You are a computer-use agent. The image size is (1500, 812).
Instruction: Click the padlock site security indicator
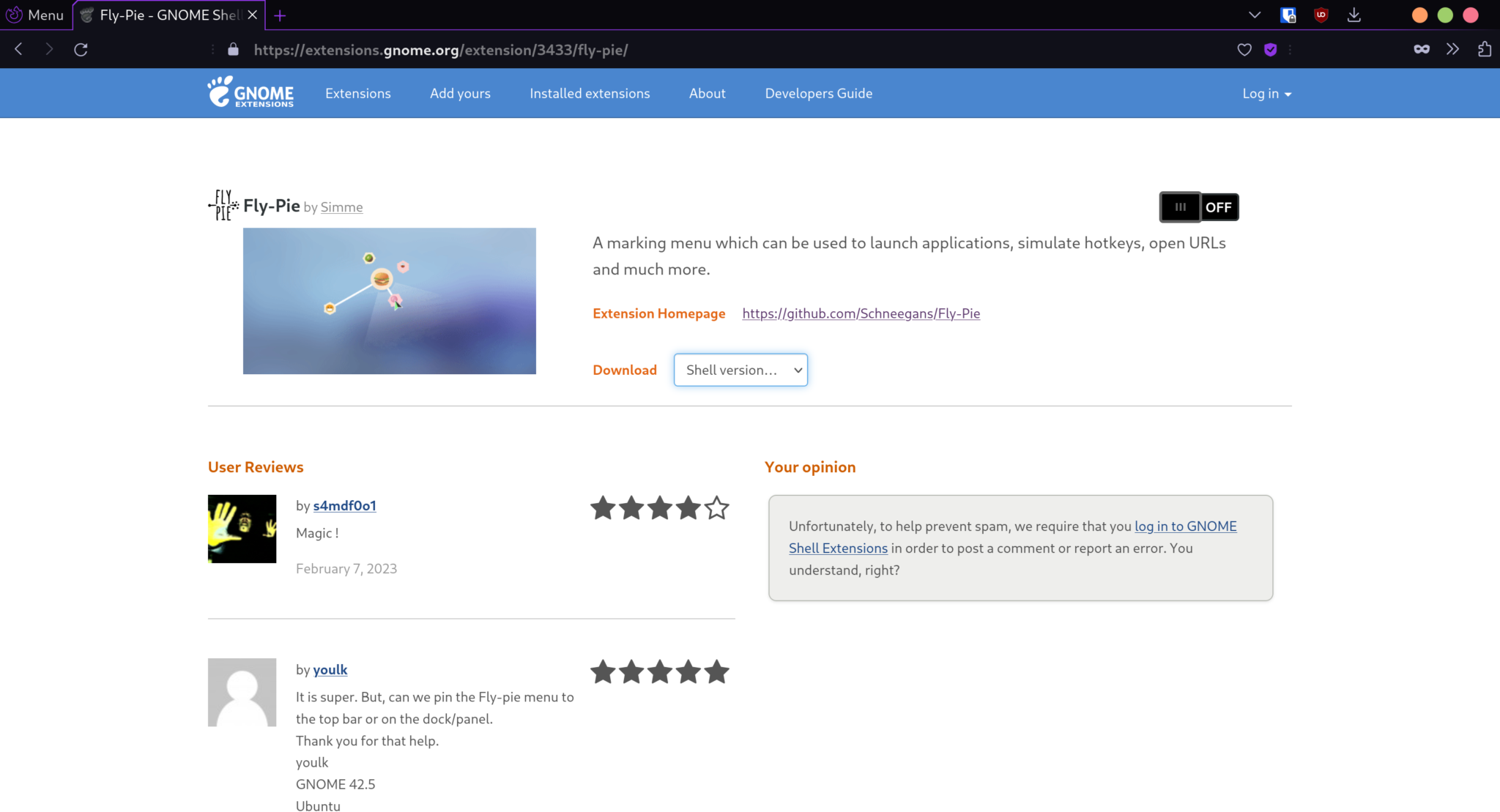(x=233, y=49)
